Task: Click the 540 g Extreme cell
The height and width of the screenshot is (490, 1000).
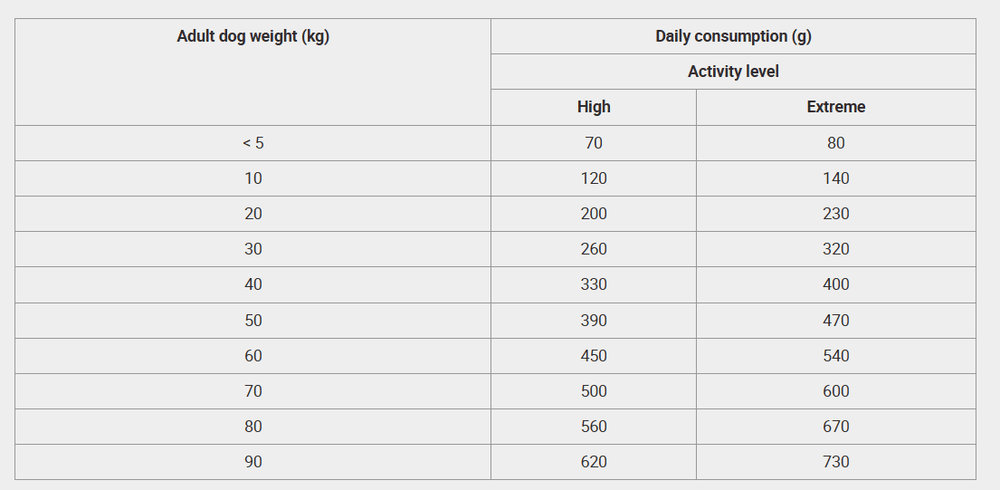Action: coord(836,356)
